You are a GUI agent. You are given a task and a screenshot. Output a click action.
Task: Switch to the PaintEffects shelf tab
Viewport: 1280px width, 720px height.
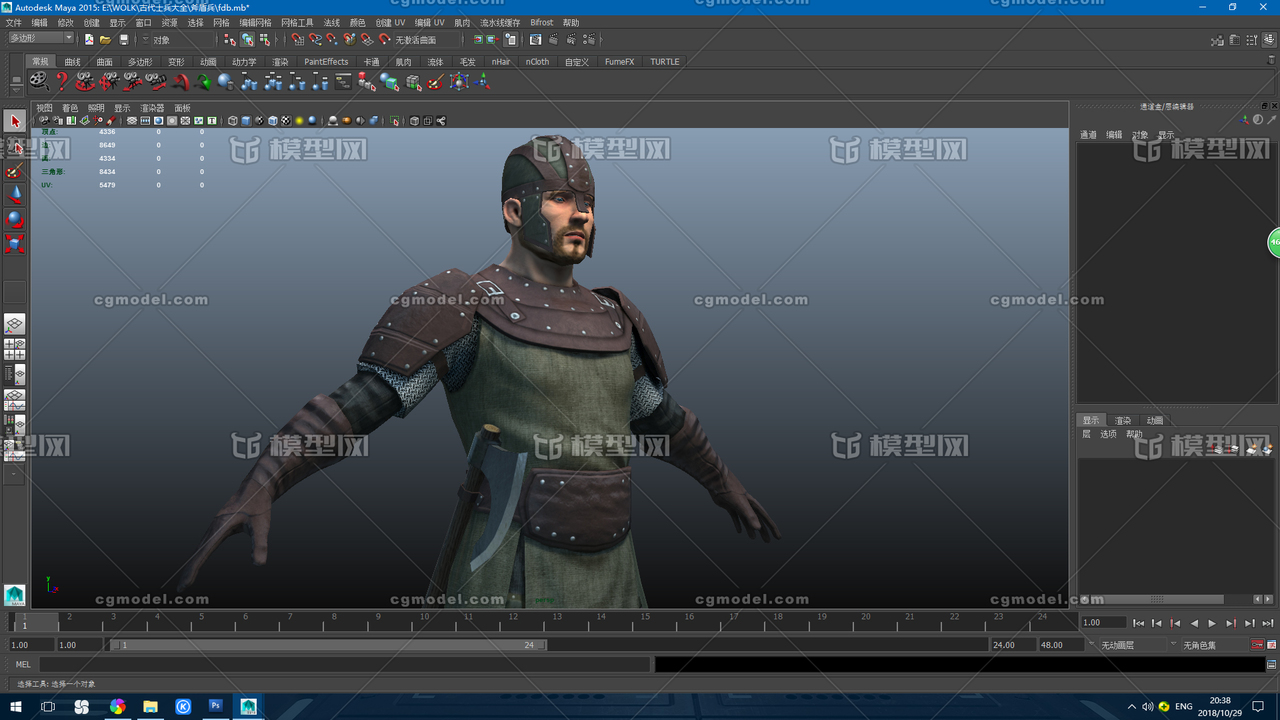coord(326,62)
